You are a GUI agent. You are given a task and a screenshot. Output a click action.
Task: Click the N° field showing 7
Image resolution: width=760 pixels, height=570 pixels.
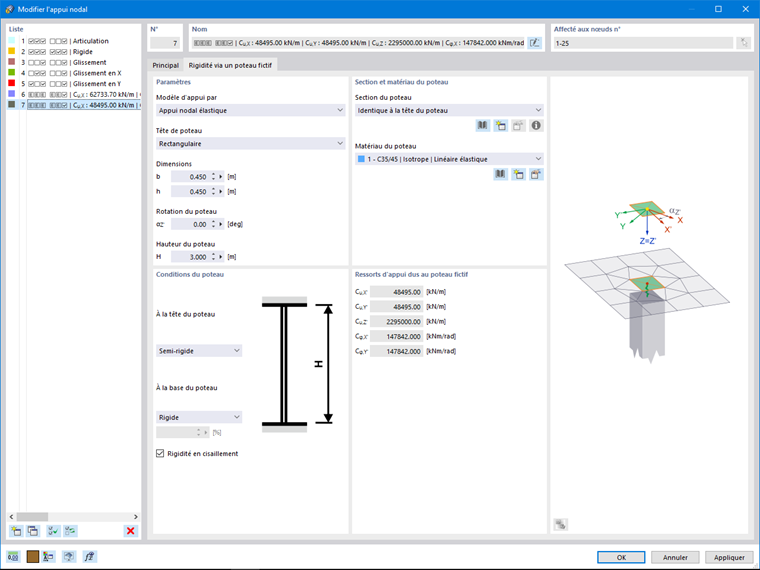click(165, 43)
